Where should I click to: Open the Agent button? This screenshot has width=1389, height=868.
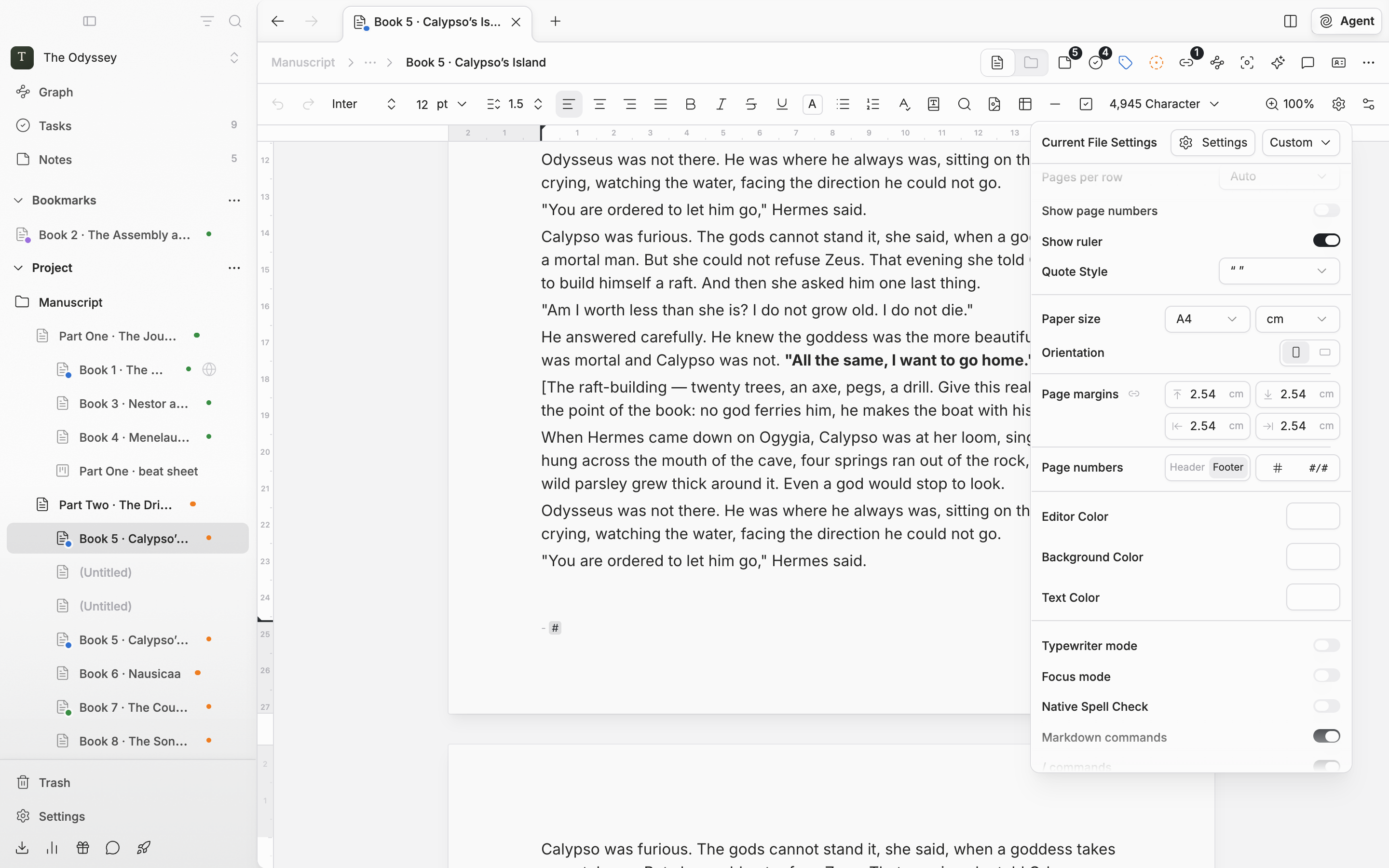1346,21
